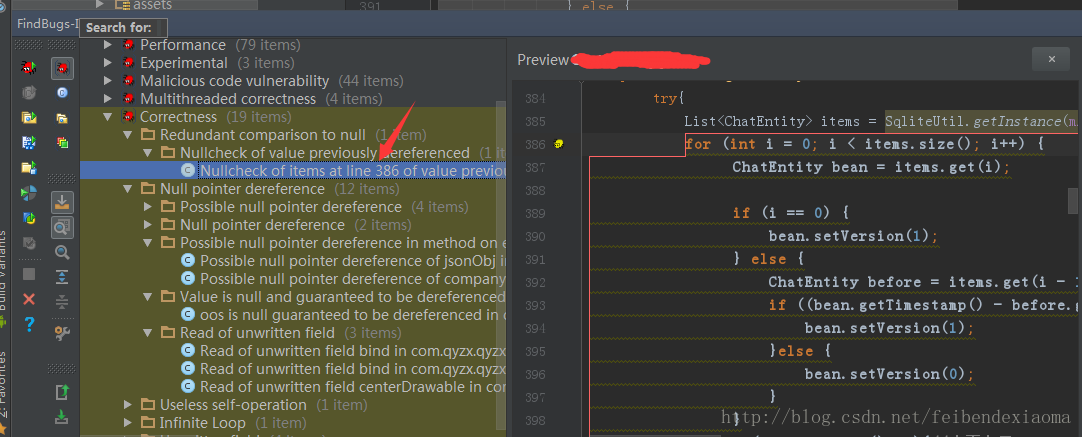This screenshot has width=1082, height=437.
Task: Click Analyze Project Files icon
Action: [29, 168]
